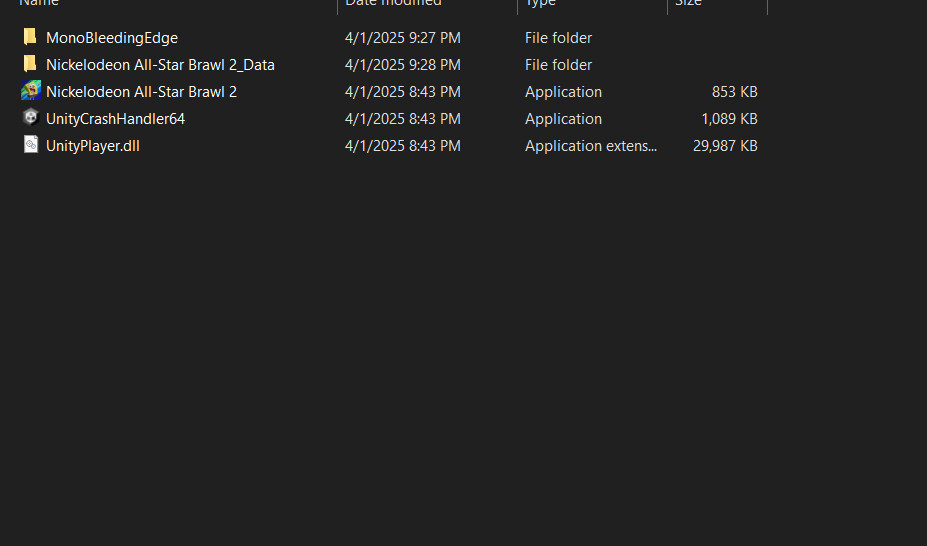Click the 1,089 KB size value
This screenshot has width=927, height=546.
tap(729, 119)
